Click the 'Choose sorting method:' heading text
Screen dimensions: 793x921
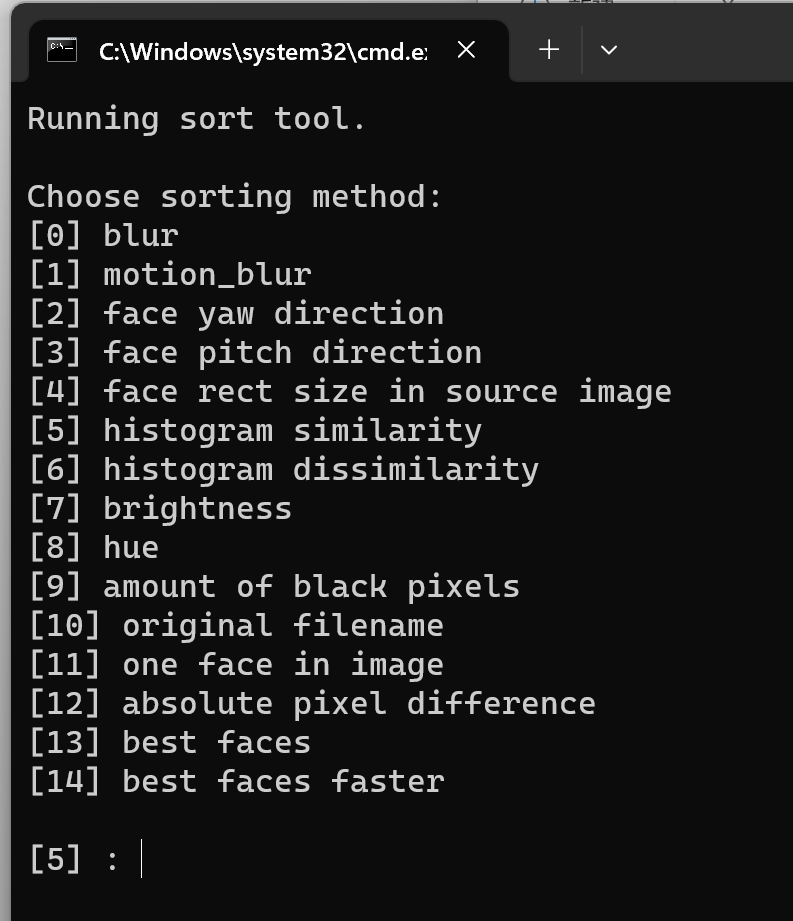tap(234, 196)
